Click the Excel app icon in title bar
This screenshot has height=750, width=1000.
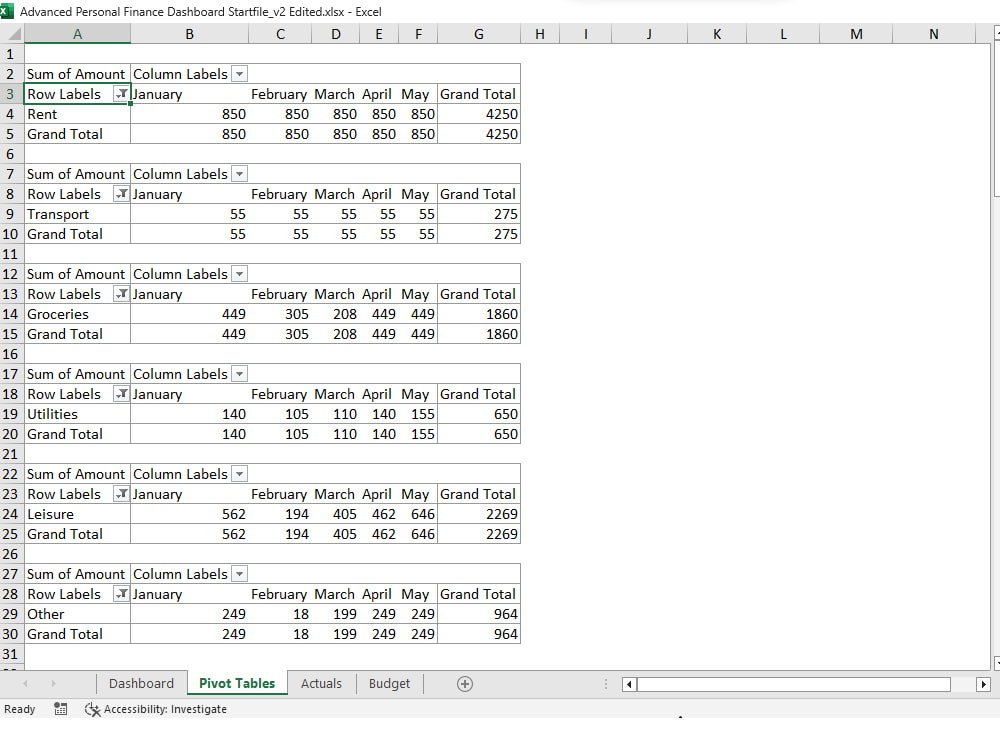pyautogui.click(x=10, y=11)
